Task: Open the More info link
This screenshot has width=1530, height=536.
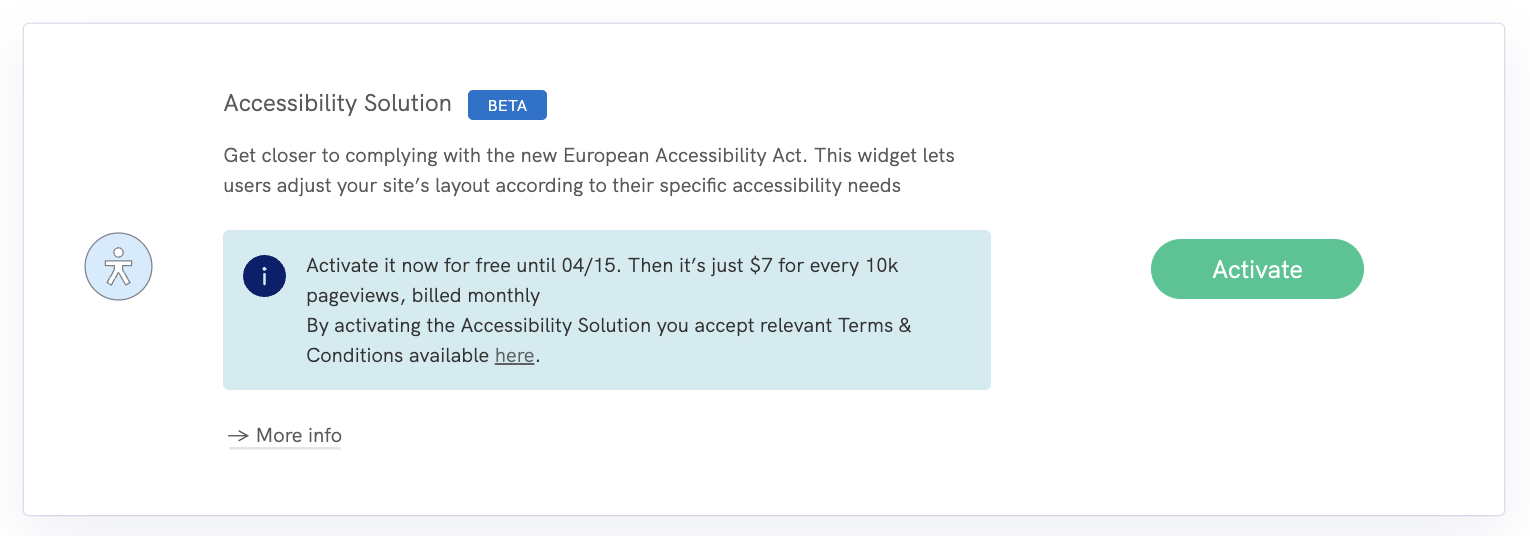Action: point(298,436)
